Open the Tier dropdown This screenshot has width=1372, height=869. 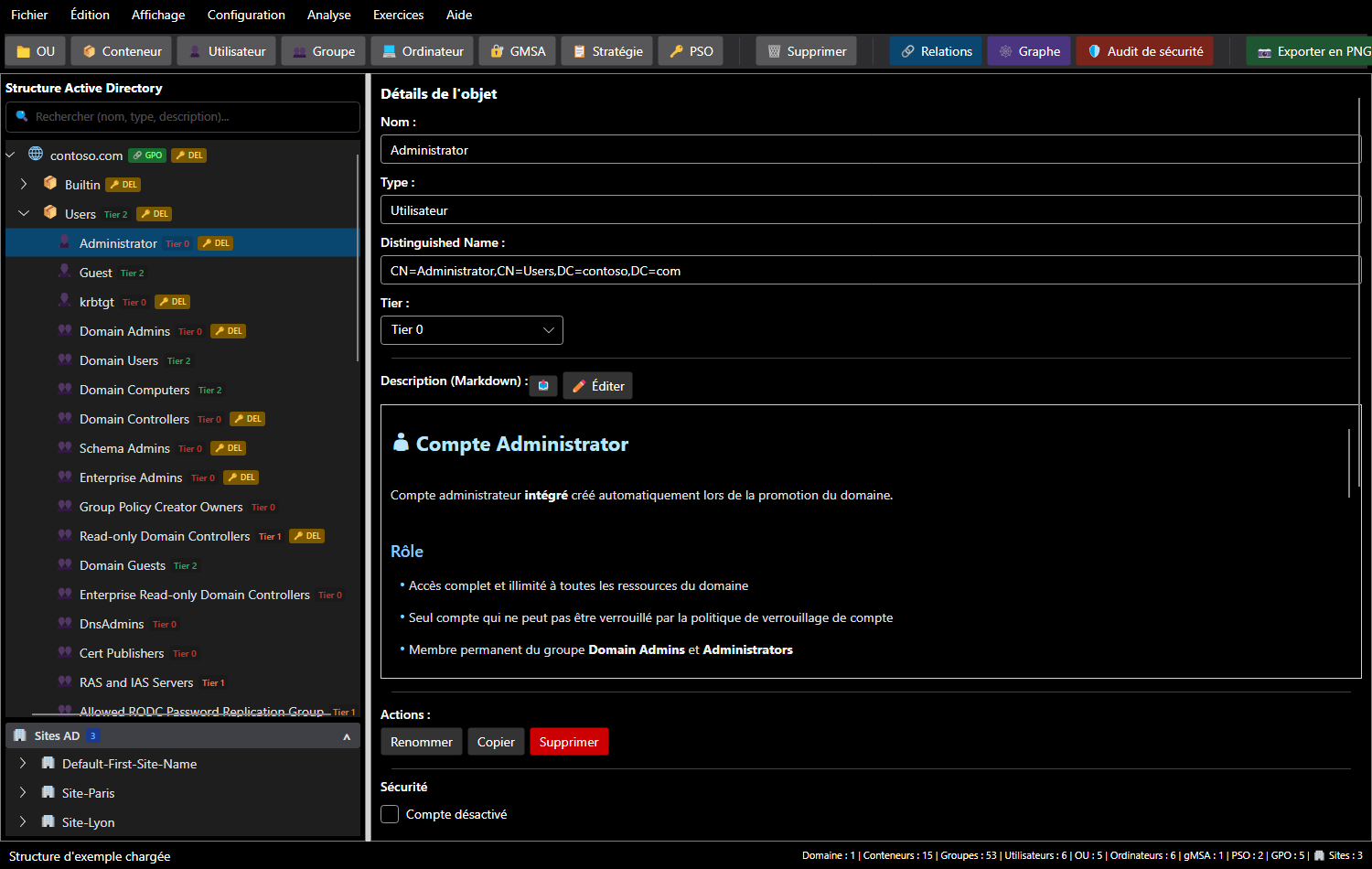[x=472, y=330]
